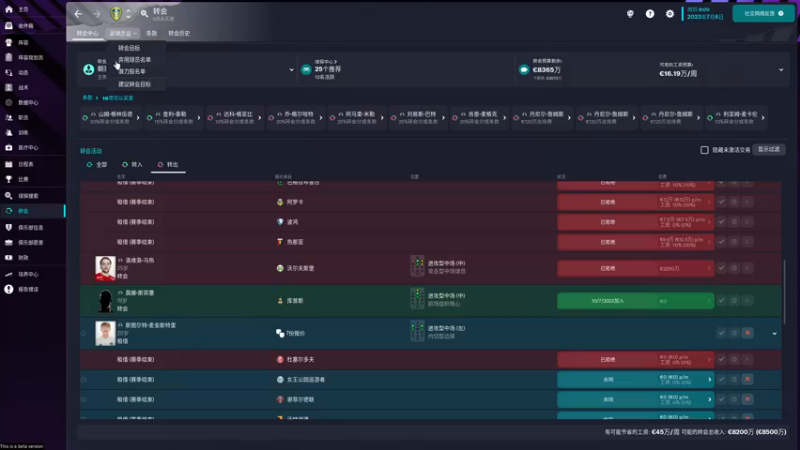Click the 显示过滤 button
Viewport: 800px width, 450px height.
tap(769, 149)
